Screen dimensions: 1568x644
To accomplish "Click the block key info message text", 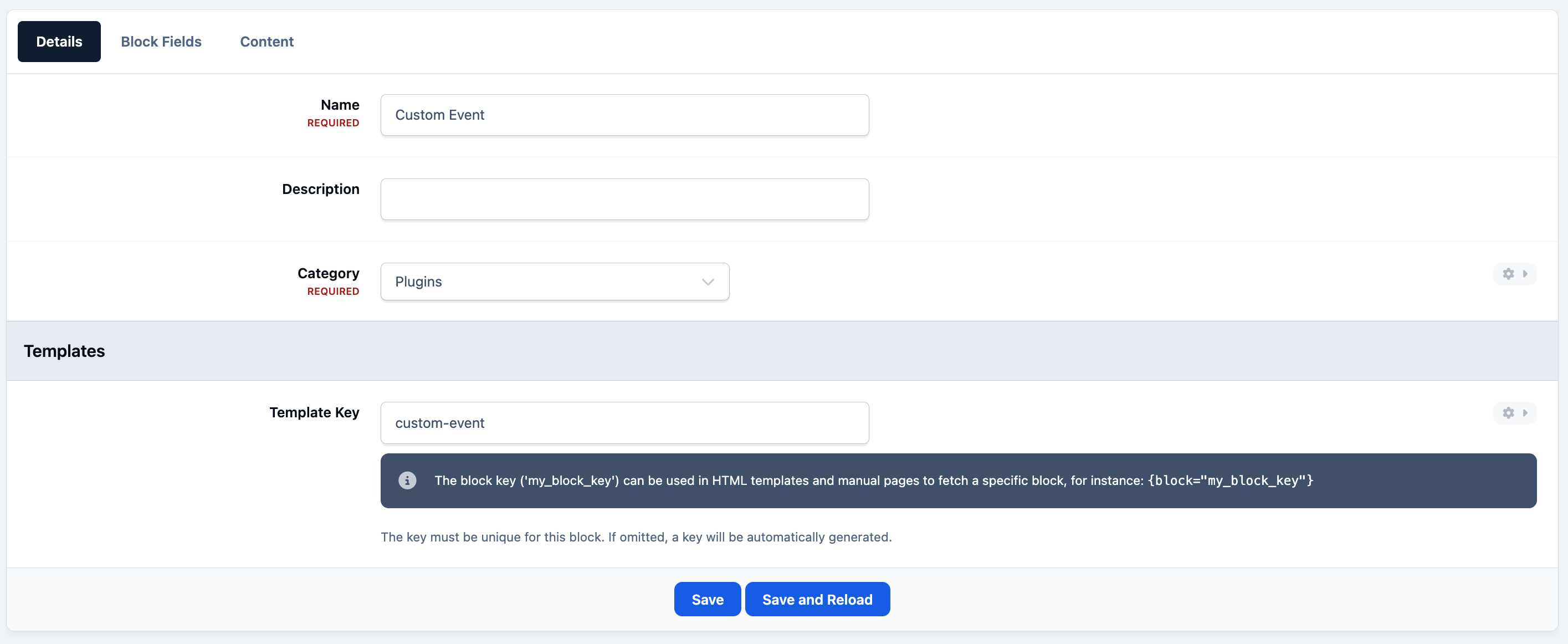I will click(873, 481).
